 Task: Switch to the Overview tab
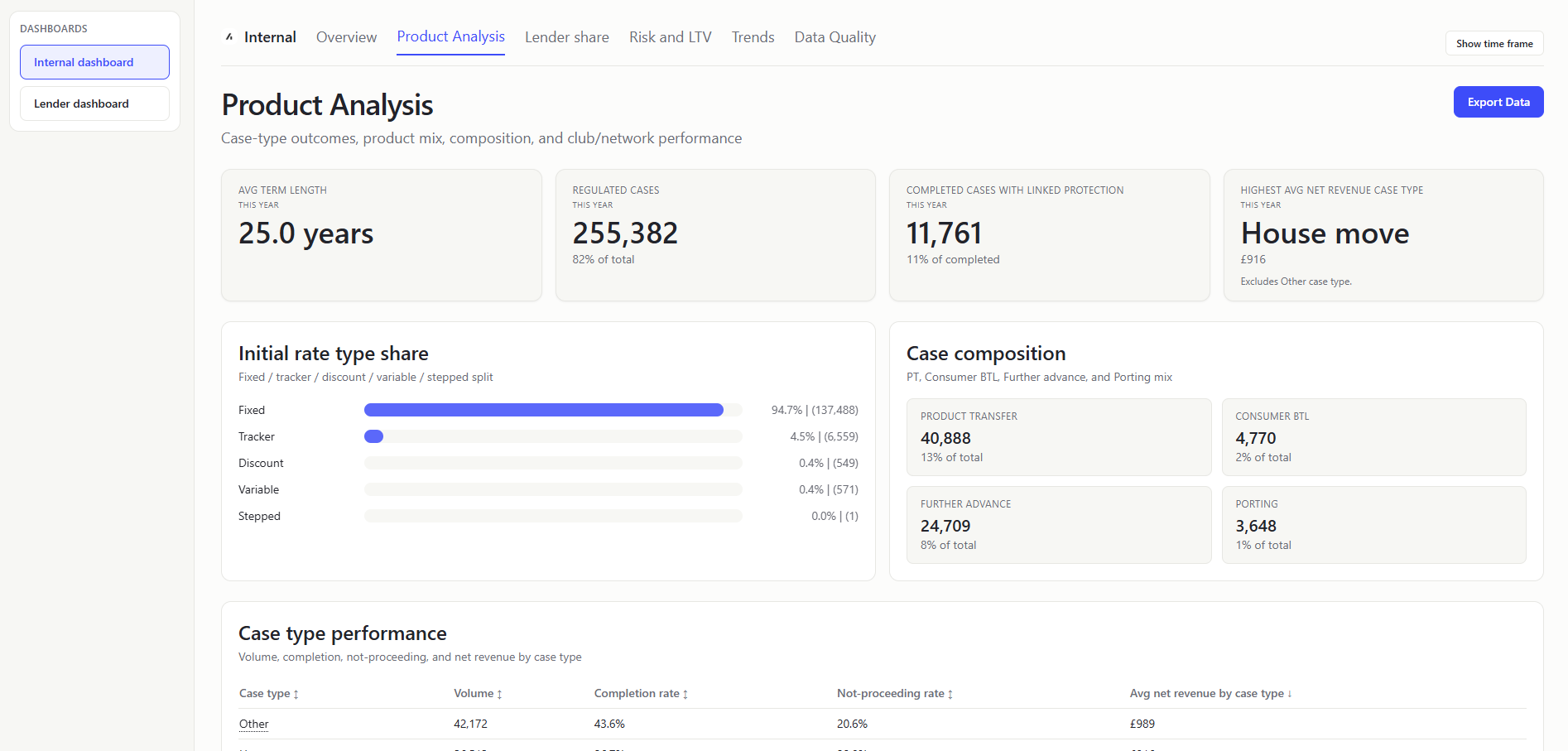[x=346, y=36]
